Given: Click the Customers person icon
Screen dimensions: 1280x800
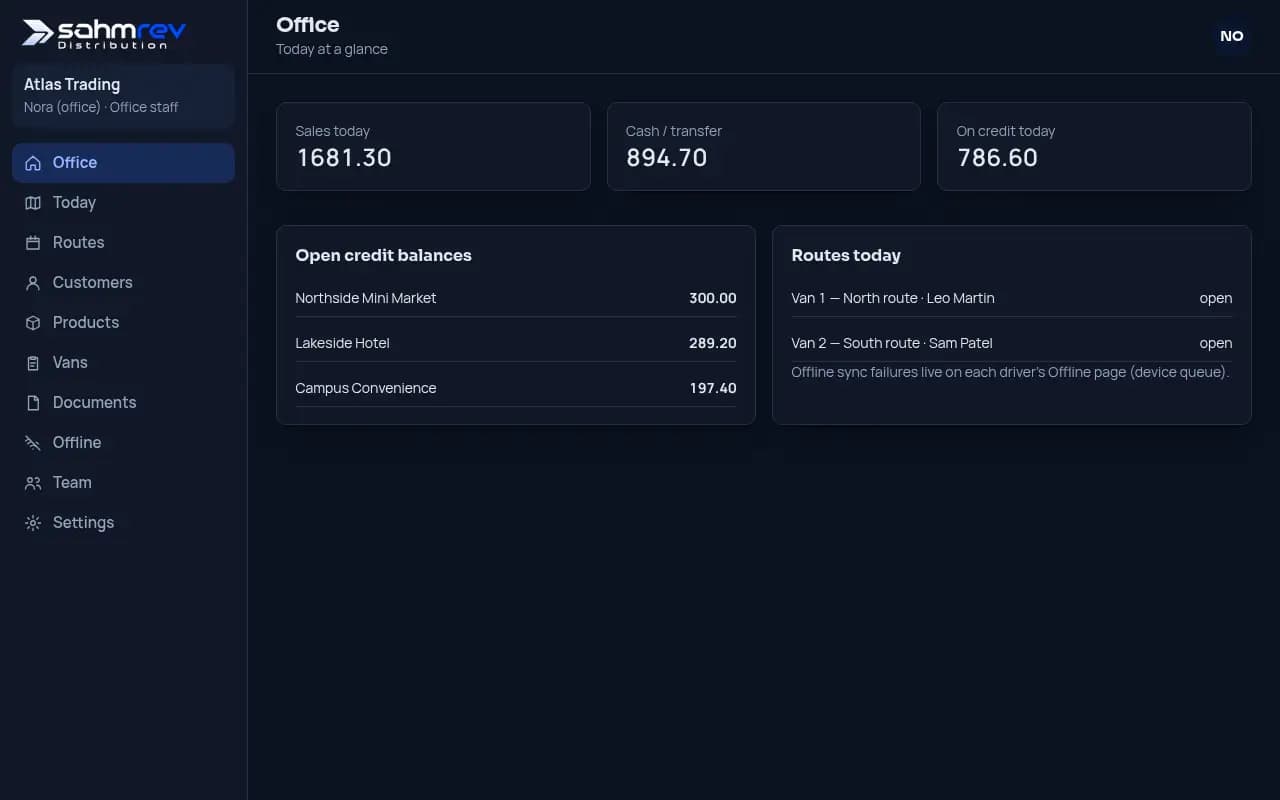Looking at the screenshot, I should 33,283.
